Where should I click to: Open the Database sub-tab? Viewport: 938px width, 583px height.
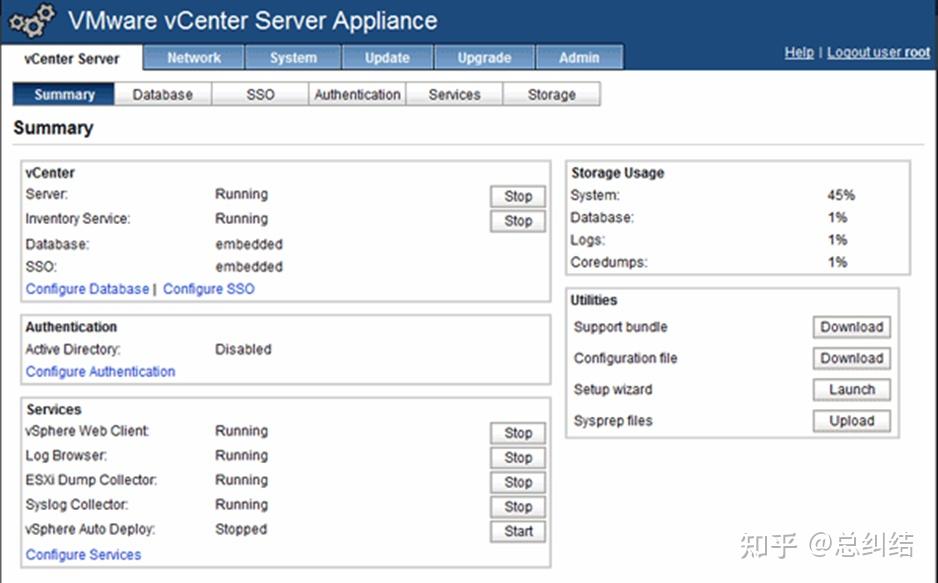click(x=163, y=95)
